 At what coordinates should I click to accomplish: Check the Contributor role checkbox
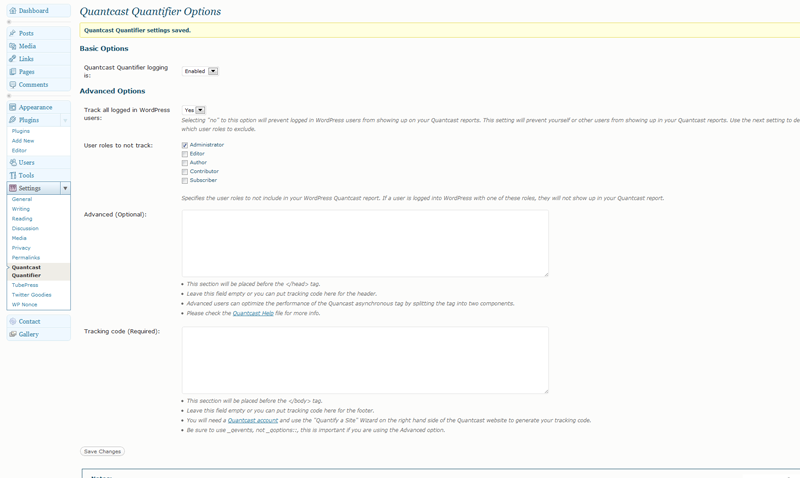185,172
